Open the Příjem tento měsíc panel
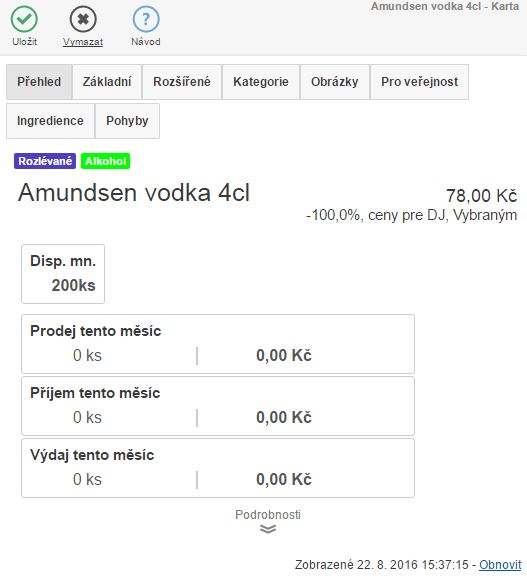 [x=218, y=406]
